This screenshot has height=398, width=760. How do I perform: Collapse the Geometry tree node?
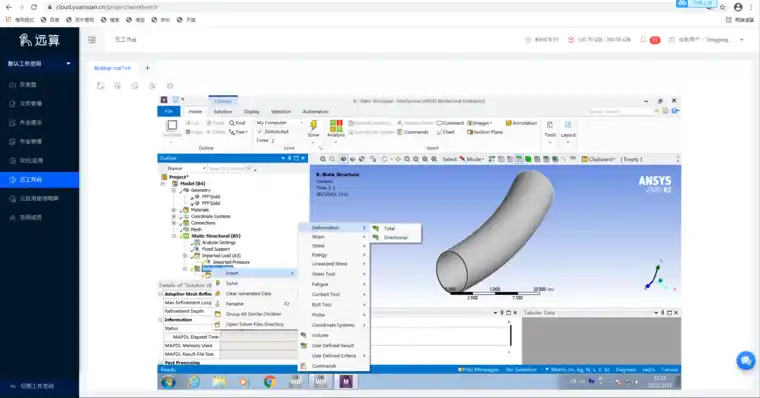click(x=174, y=190)
